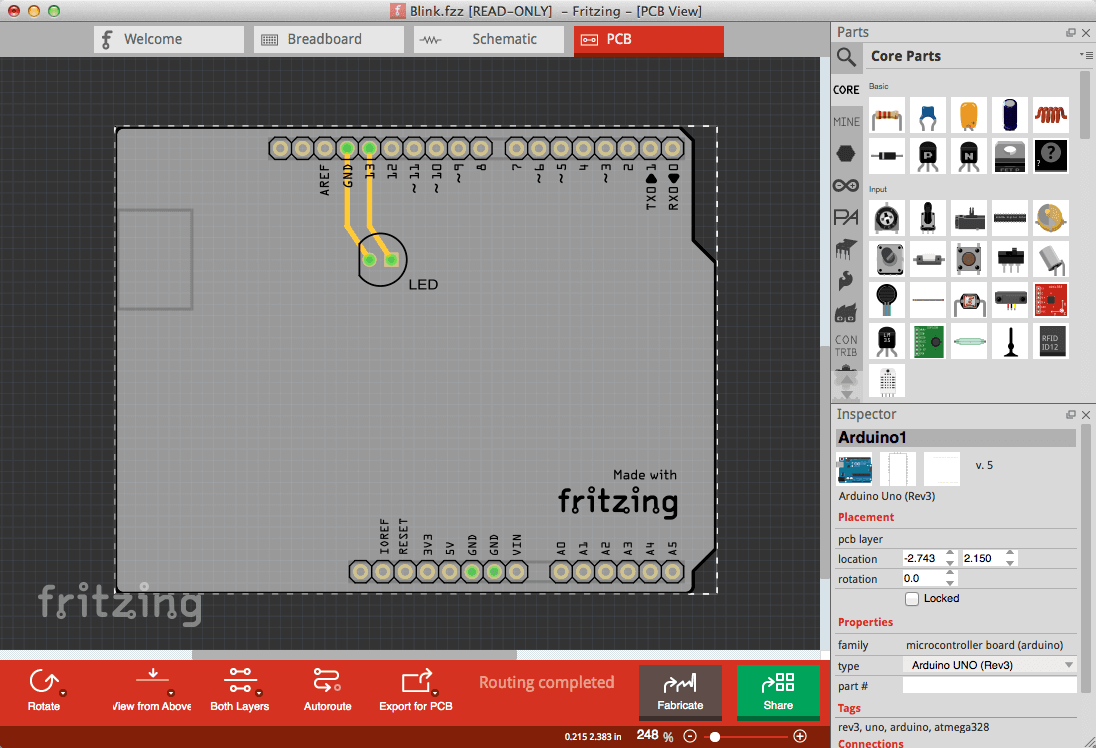Switch to the Breadboard tab
1096x748 pixels.
[328, 39]
